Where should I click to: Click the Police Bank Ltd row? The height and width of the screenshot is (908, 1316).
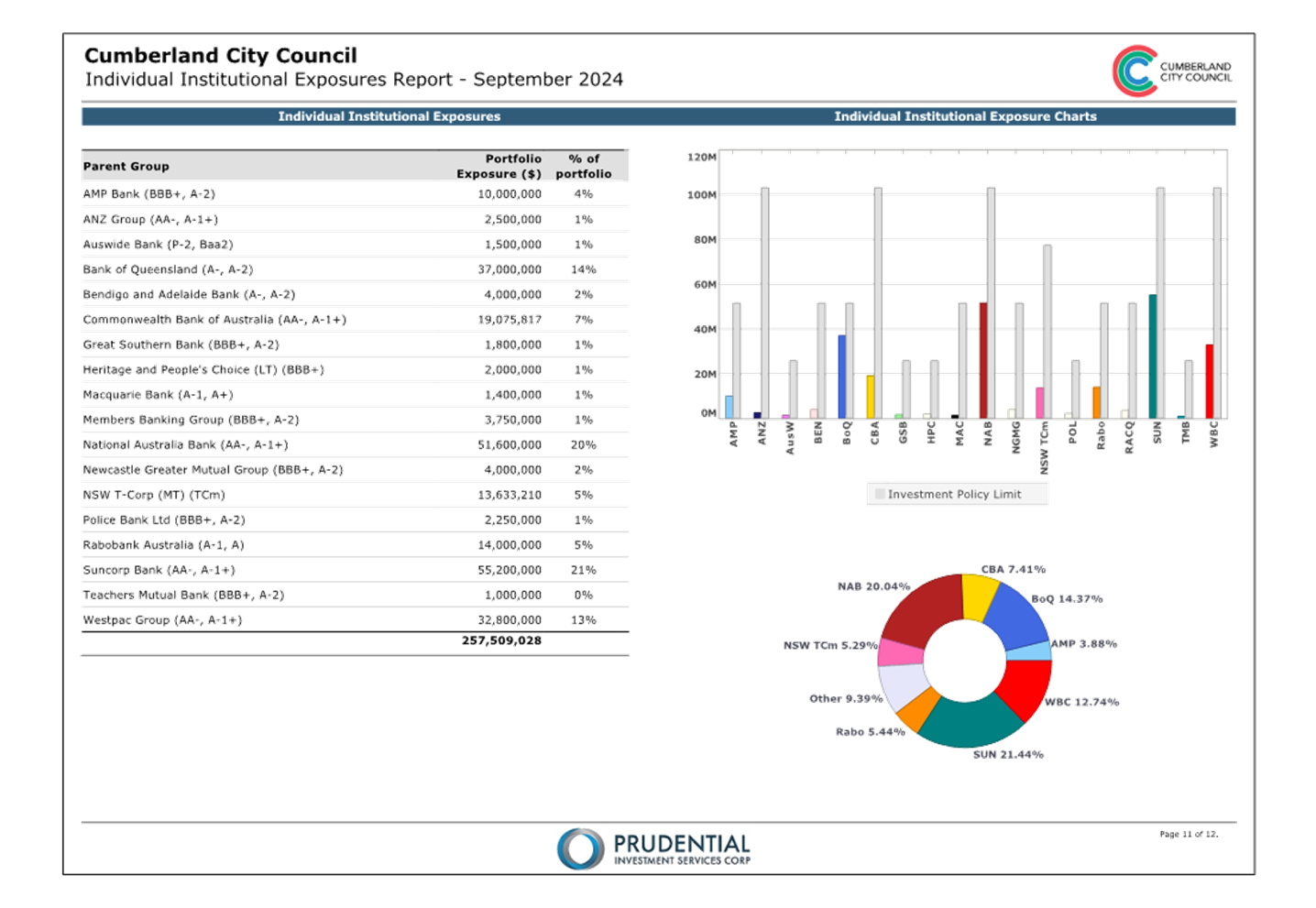click(x=355, y=520)
